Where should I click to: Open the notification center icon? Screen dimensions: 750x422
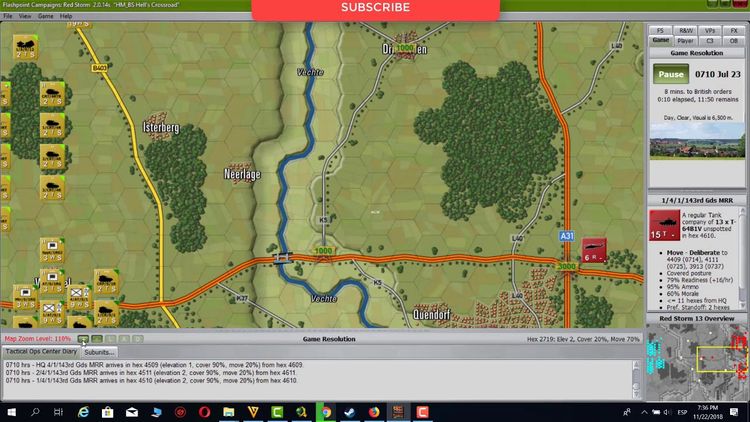(x=734, y=412)
